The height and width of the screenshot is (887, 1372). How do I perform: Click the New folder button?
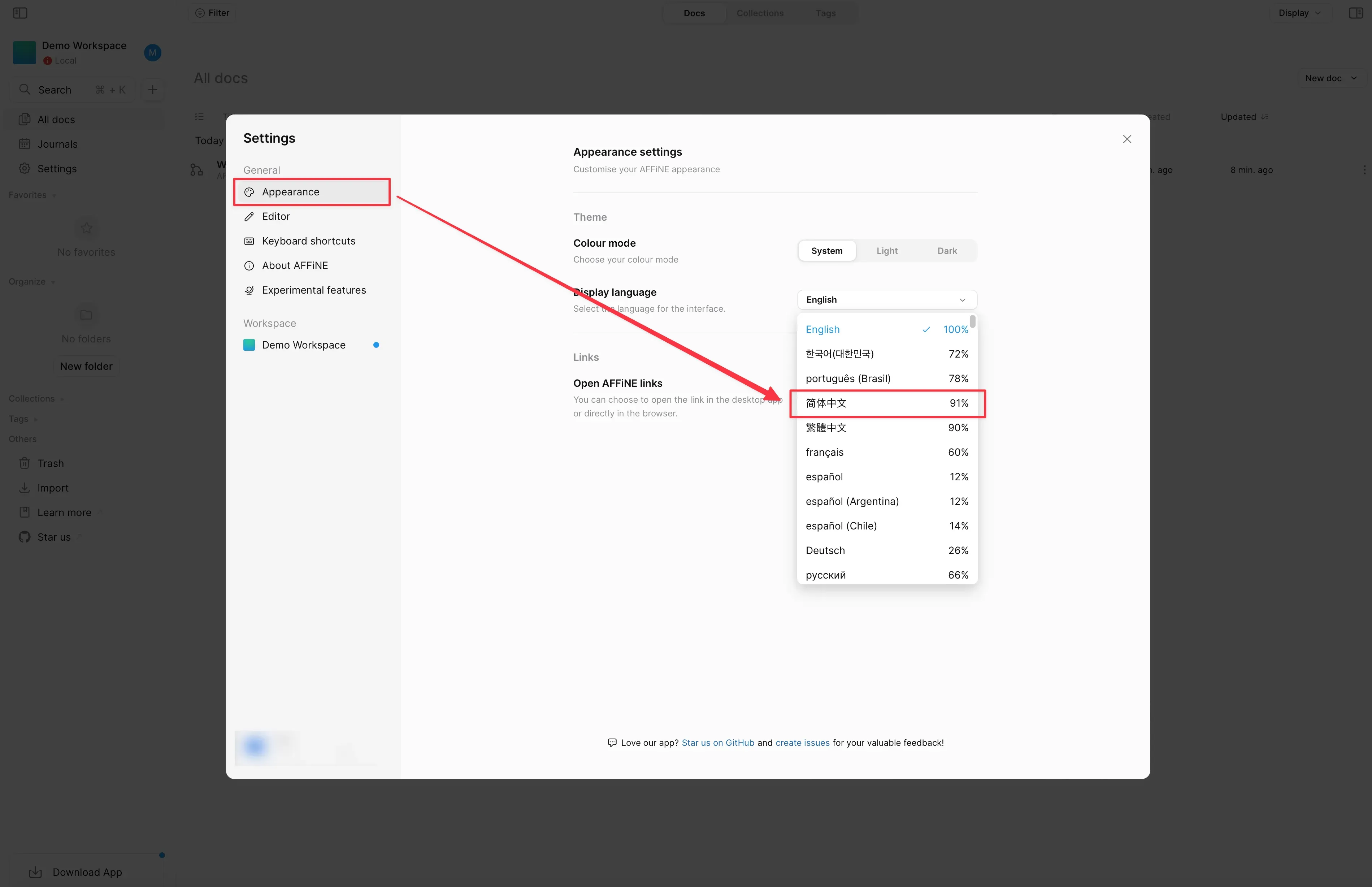click(x=86, y=366)
